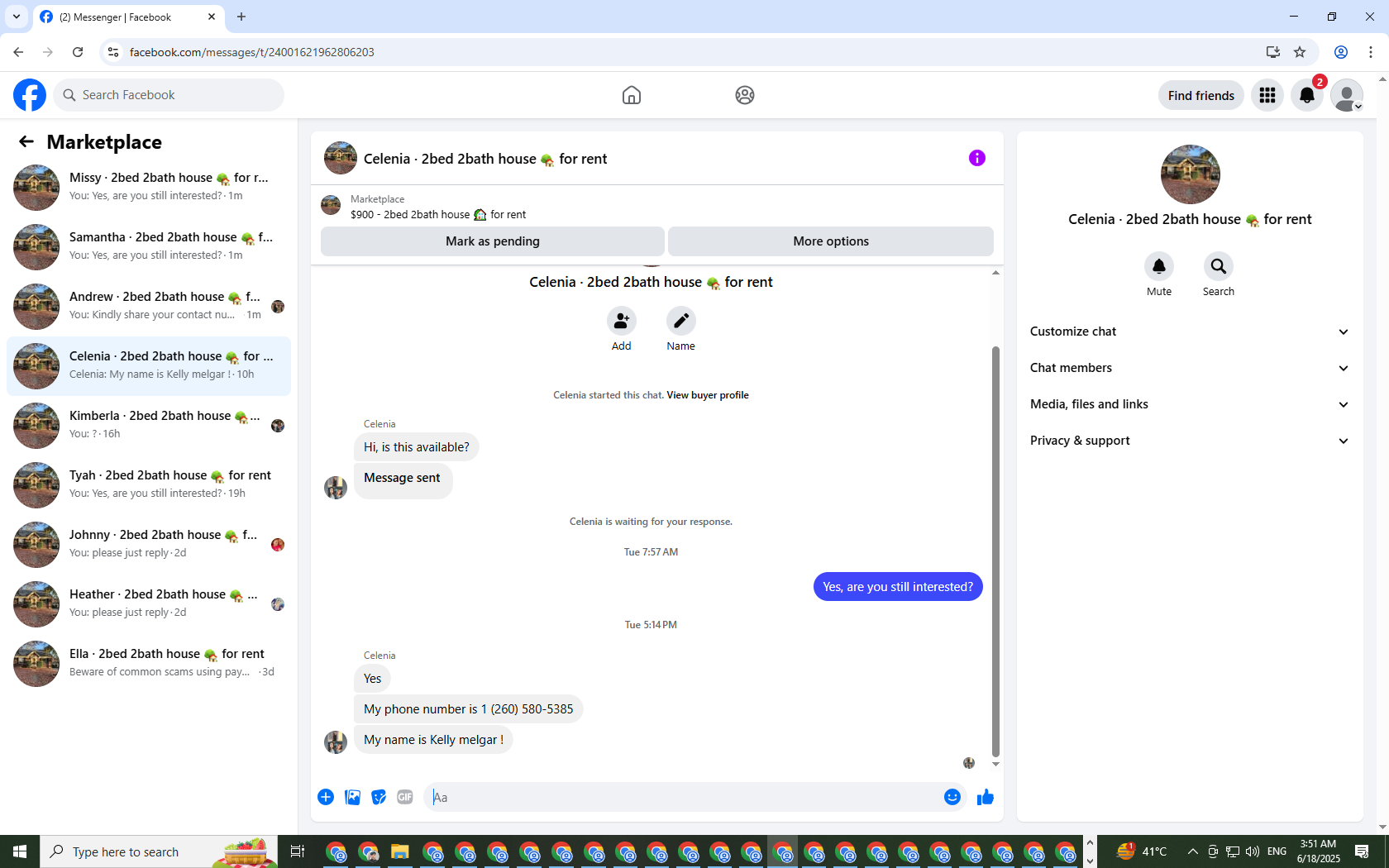This screenshot has width=1389, height=868.
Task: Open the tab search dropdown in Chrome
Action: pos(16,17)
